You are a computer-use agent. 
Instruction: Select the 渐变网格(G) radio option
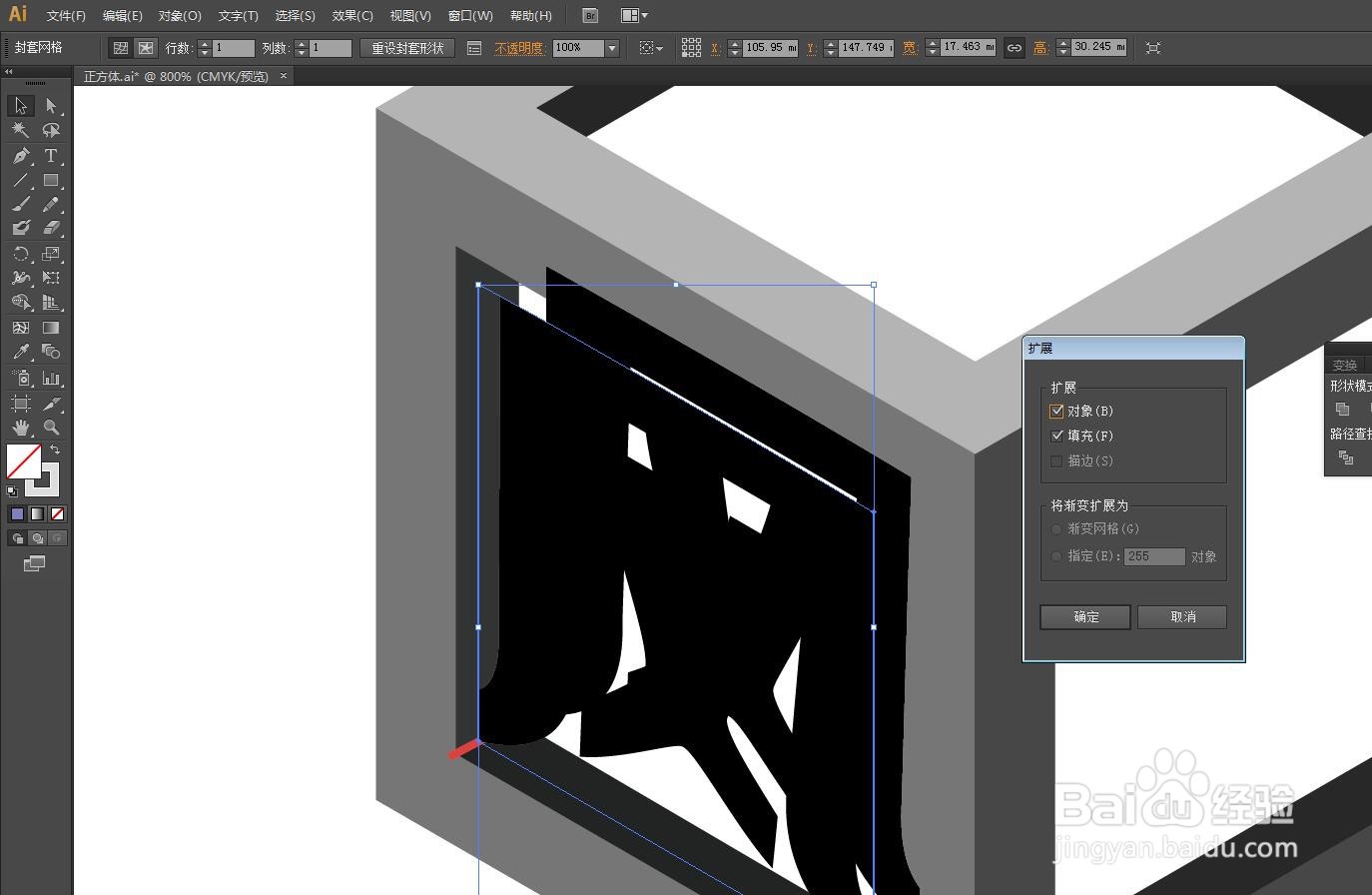coord(1056,528)
